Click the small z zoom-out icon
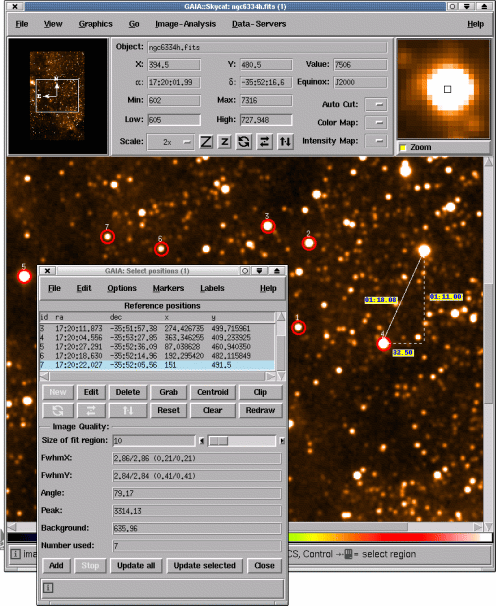The image size is (496, 606). (x=225, y=142)
